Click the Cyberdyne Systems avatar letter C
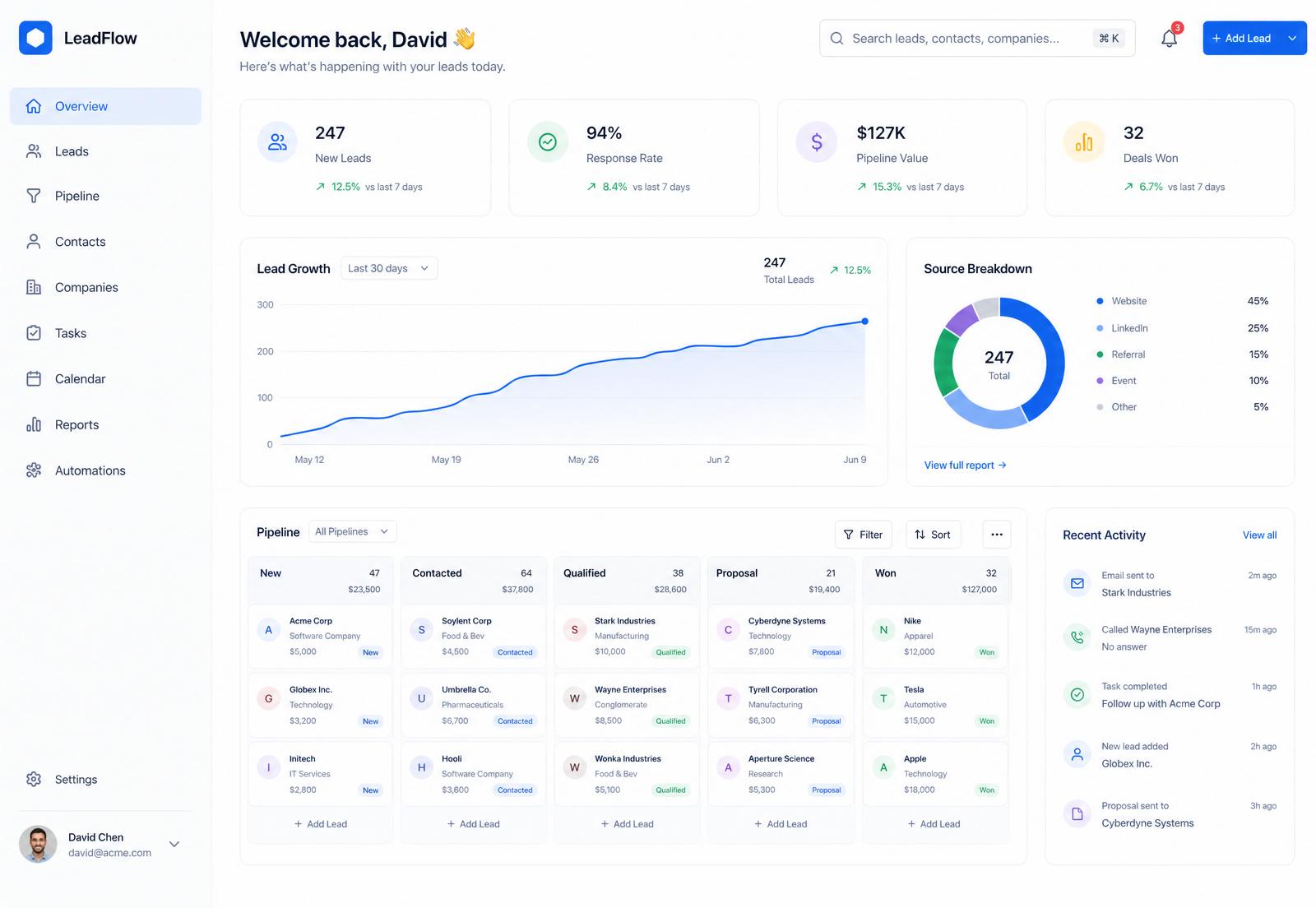 tap(728, 630)
